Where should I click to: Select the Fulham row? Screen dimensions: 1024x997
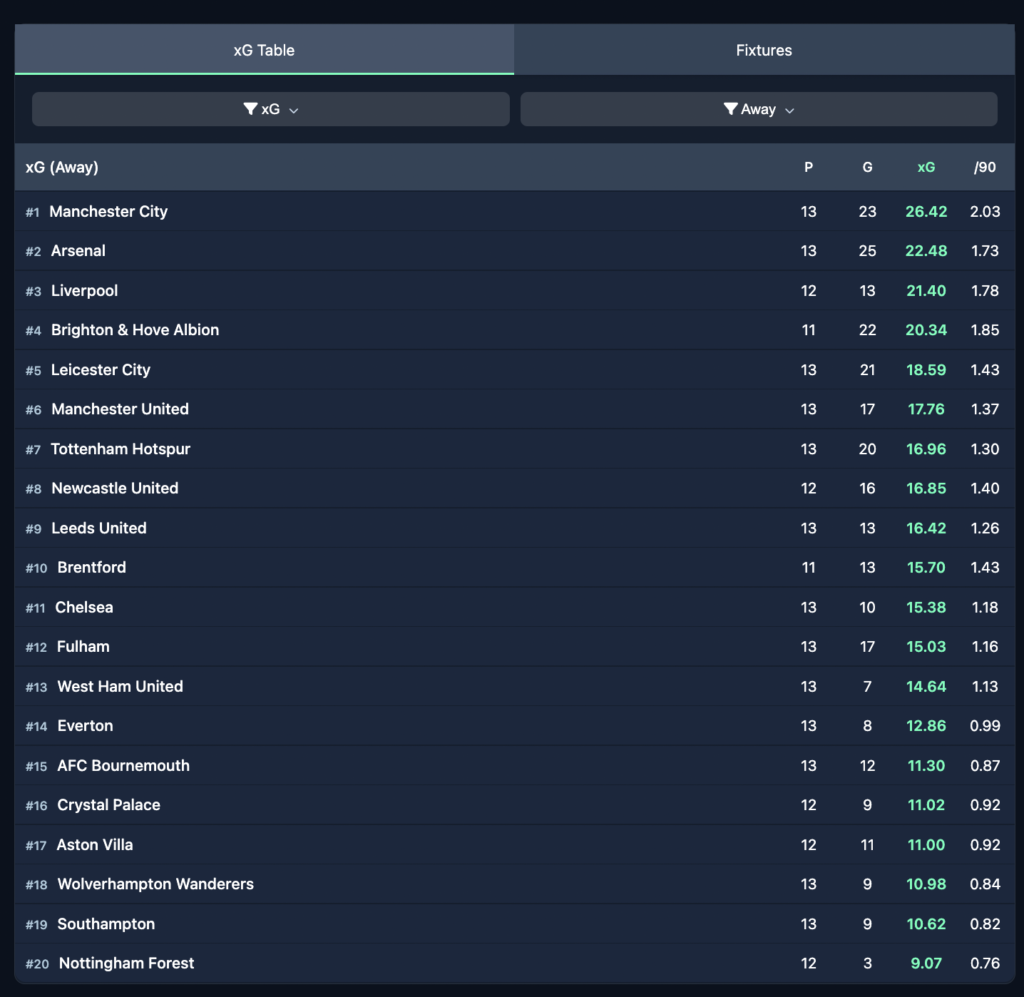[515, 646]
